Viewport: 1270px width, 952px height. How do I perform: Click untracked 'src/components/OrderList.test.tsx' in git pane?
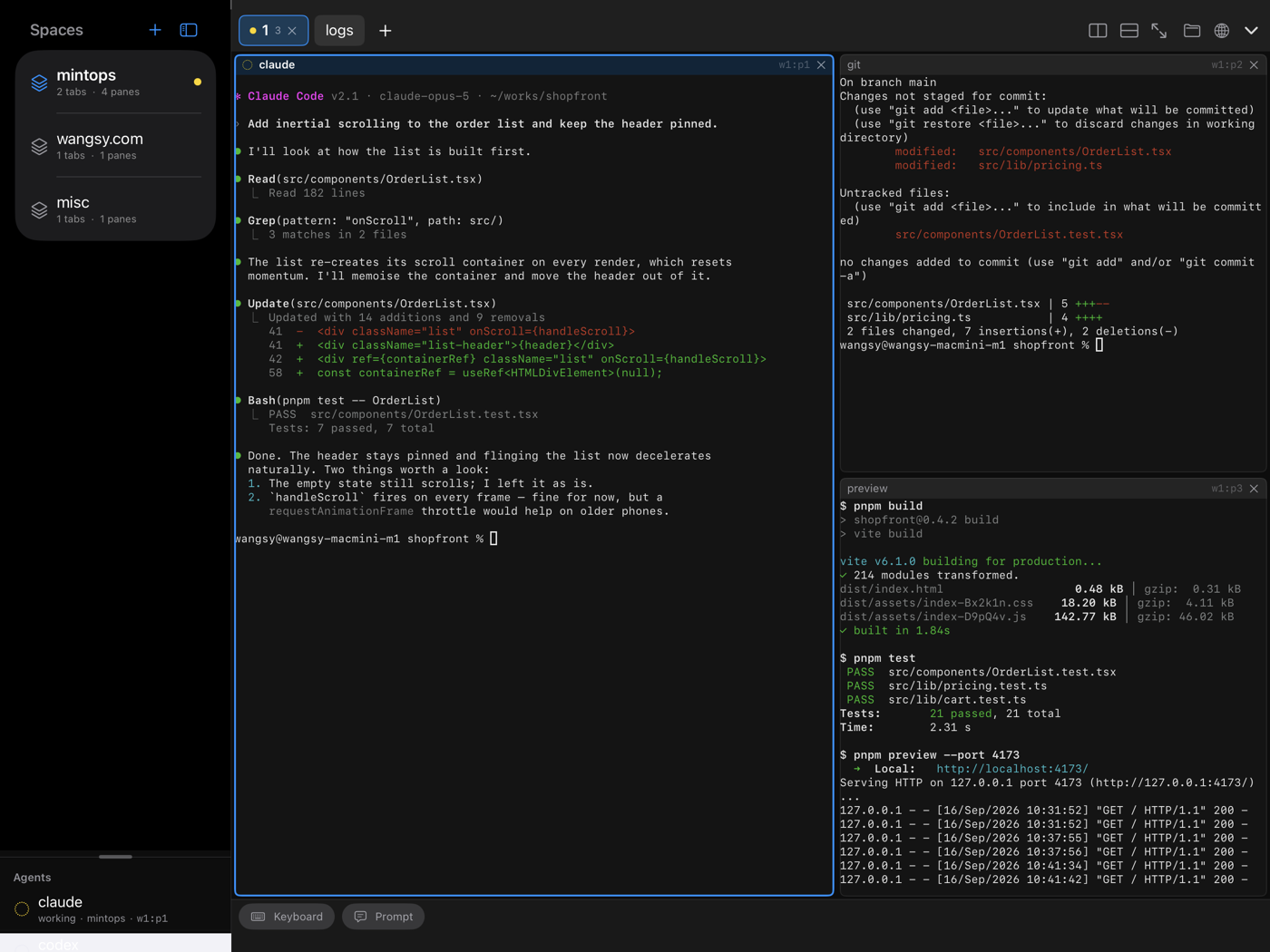click(x=1009, y=235)
